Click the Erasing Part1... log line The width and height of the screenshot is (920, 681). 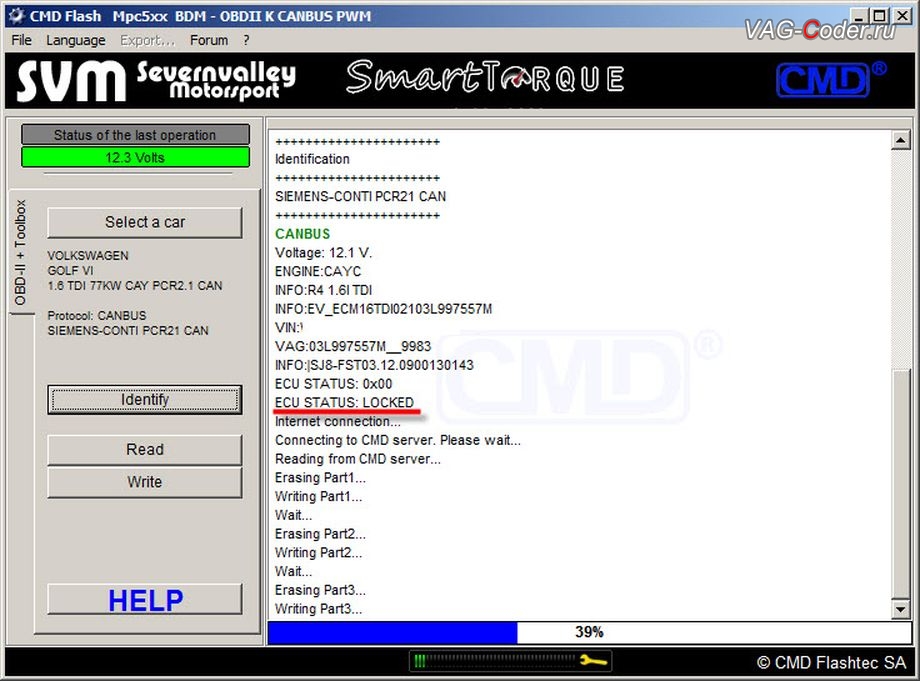pos(320,477)
